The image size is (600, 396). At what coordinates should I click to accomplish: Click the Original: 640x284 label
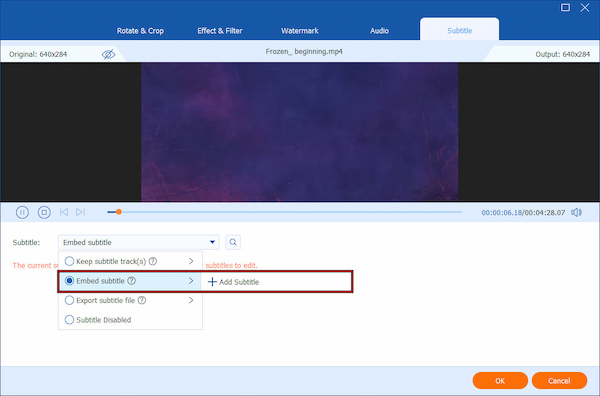[x=38, y=54]
